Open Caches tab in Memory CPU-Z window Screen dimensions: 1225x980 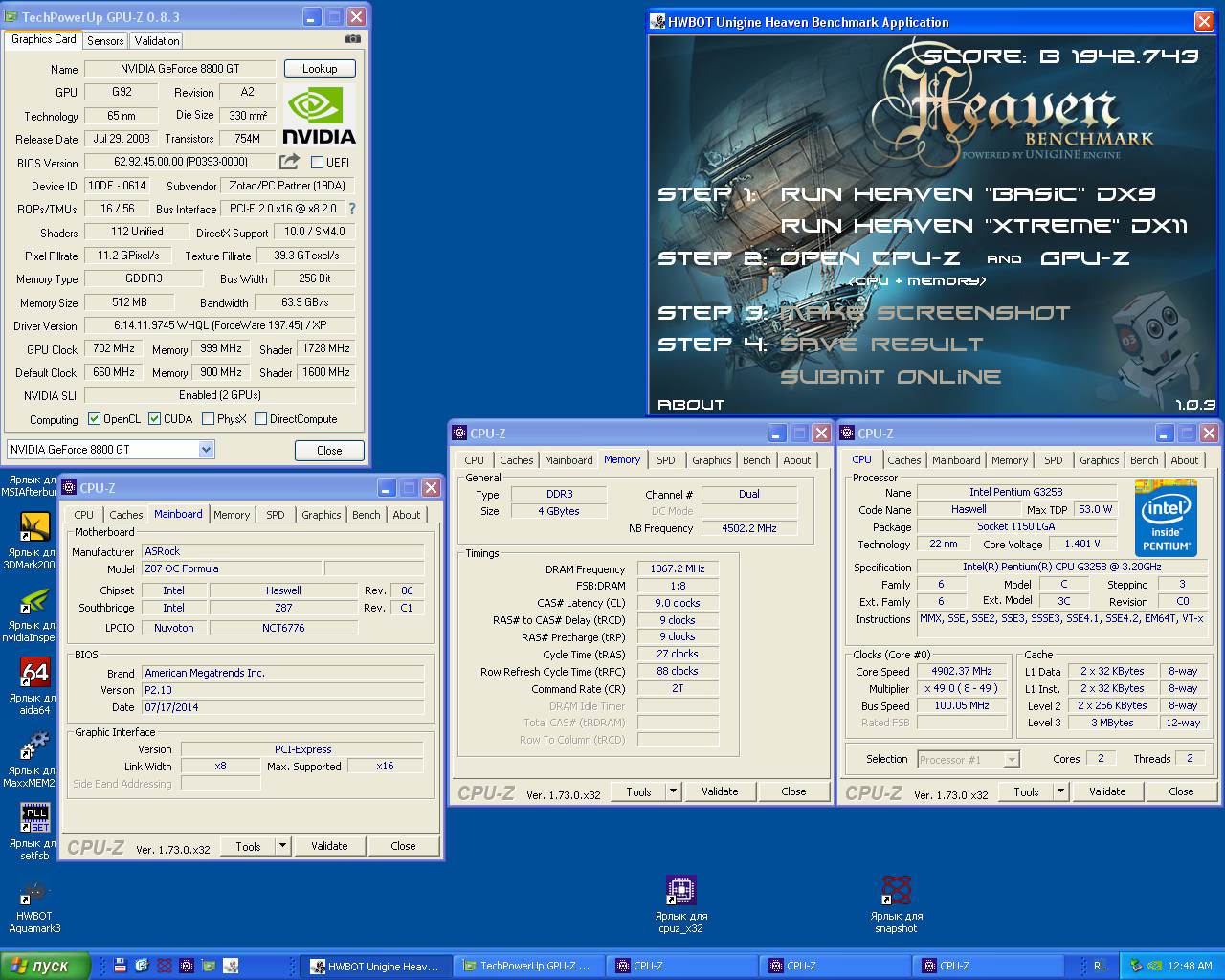[x=517, y=460]
